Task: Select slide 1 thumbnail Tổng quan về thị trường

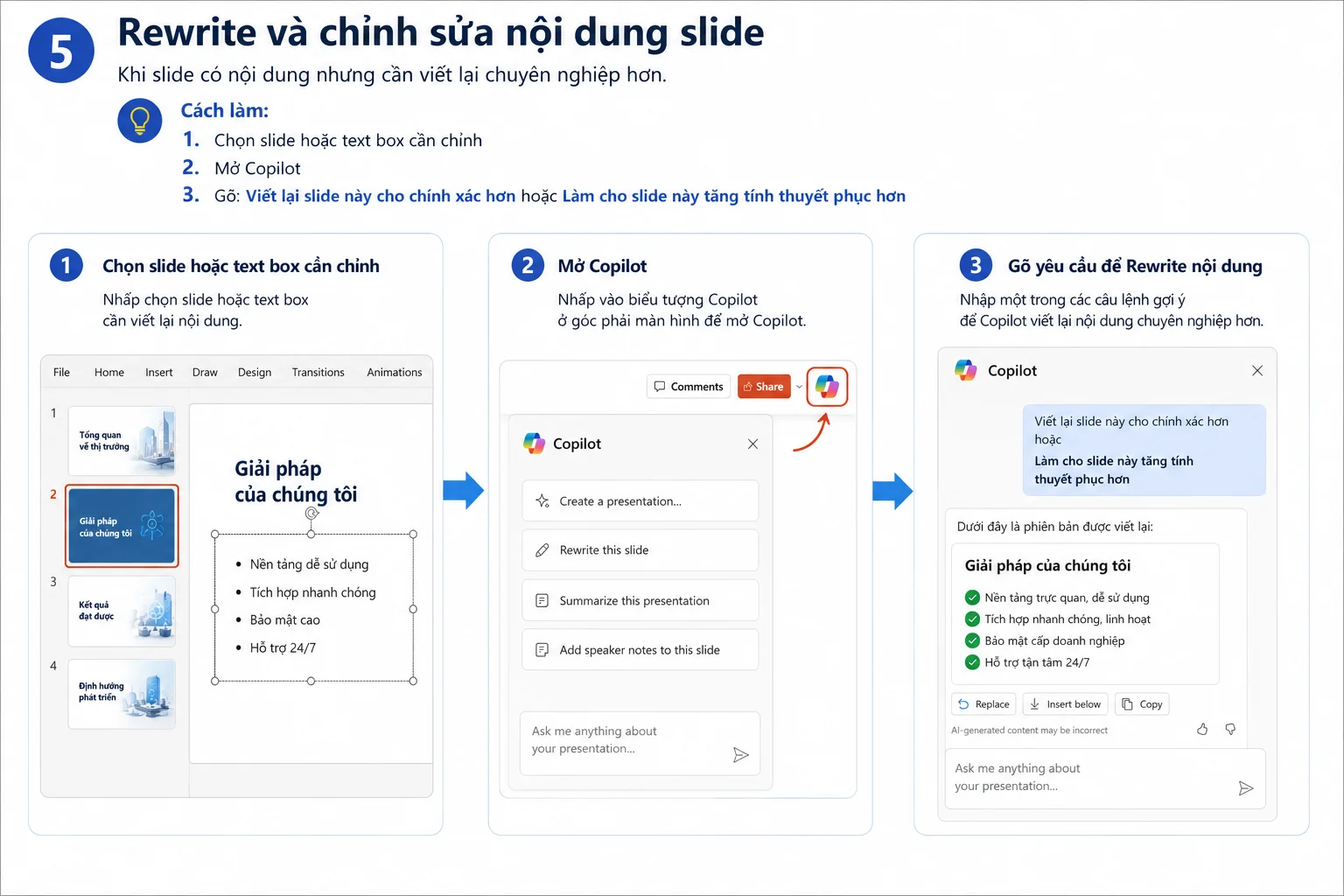Action: 122,440
